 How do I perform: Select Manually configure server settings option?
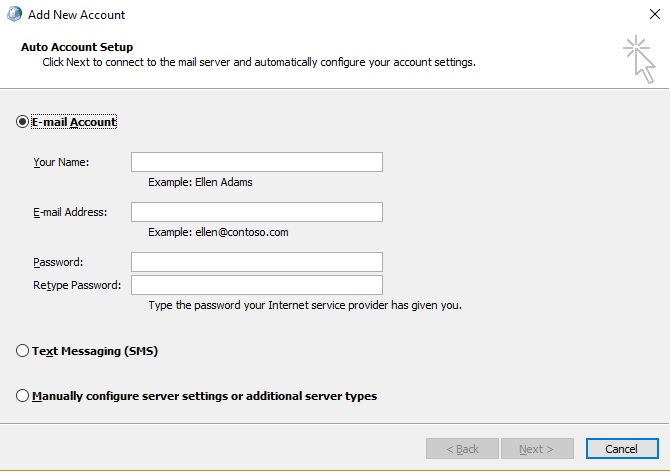tap(23, 396)
